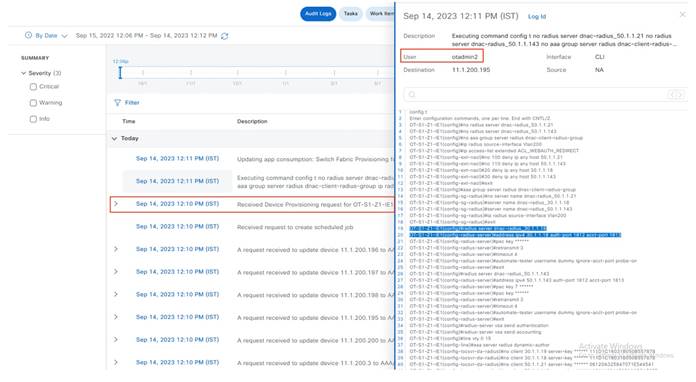Click the log search input field
Image resolution: width=696 pixels, height=382 pixels.
545,95
